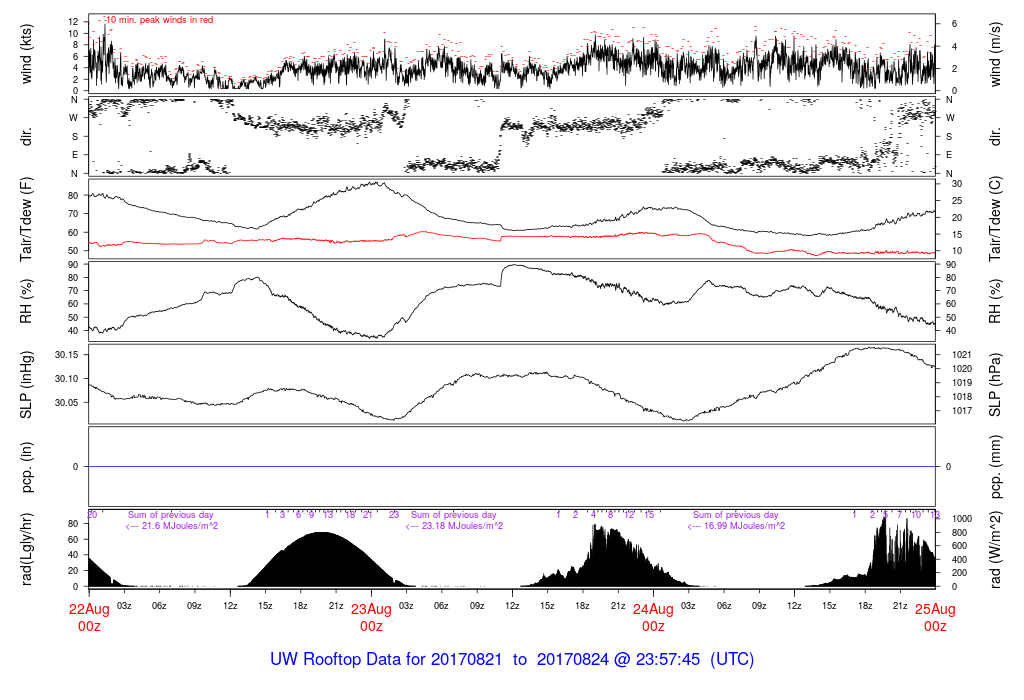Click the 24Aug 00z date marker

pyautogui.click(x=653, y=617)
